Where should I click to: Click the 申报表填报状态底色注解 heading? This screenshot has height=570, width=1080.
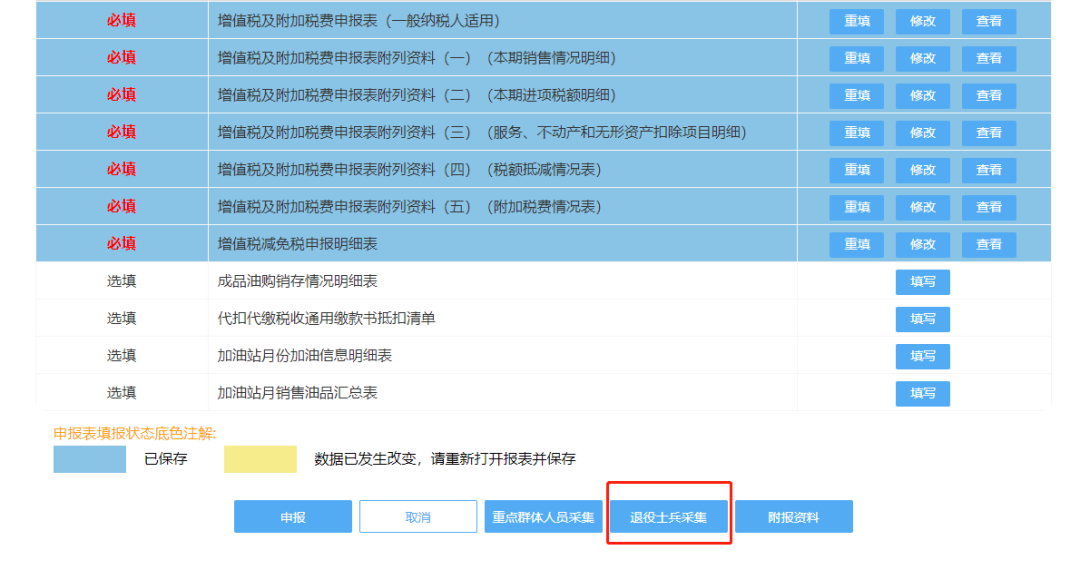(135, 433)
